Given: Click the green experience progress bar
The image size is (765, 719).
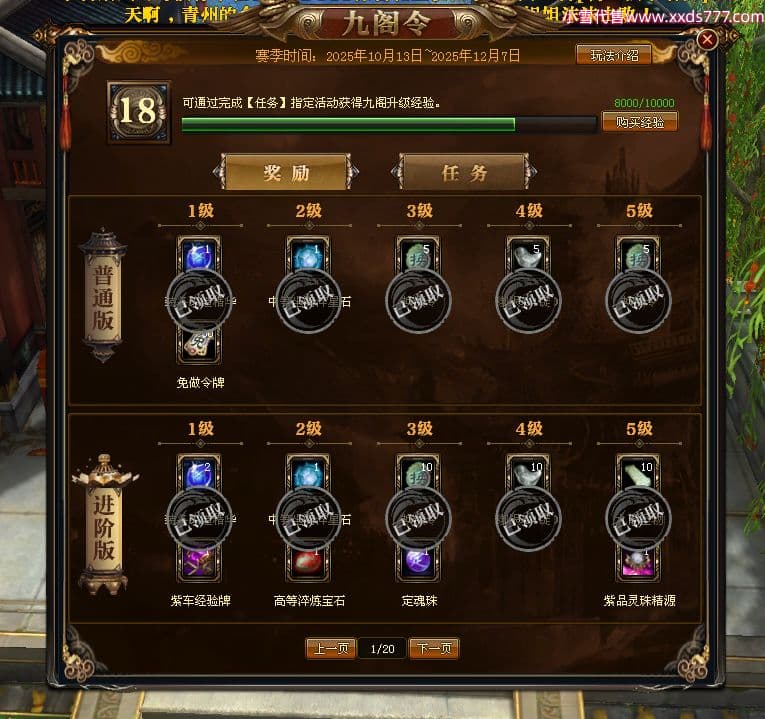Looking at the screenshot, I should pyautogui.click(x=389, y=125).
